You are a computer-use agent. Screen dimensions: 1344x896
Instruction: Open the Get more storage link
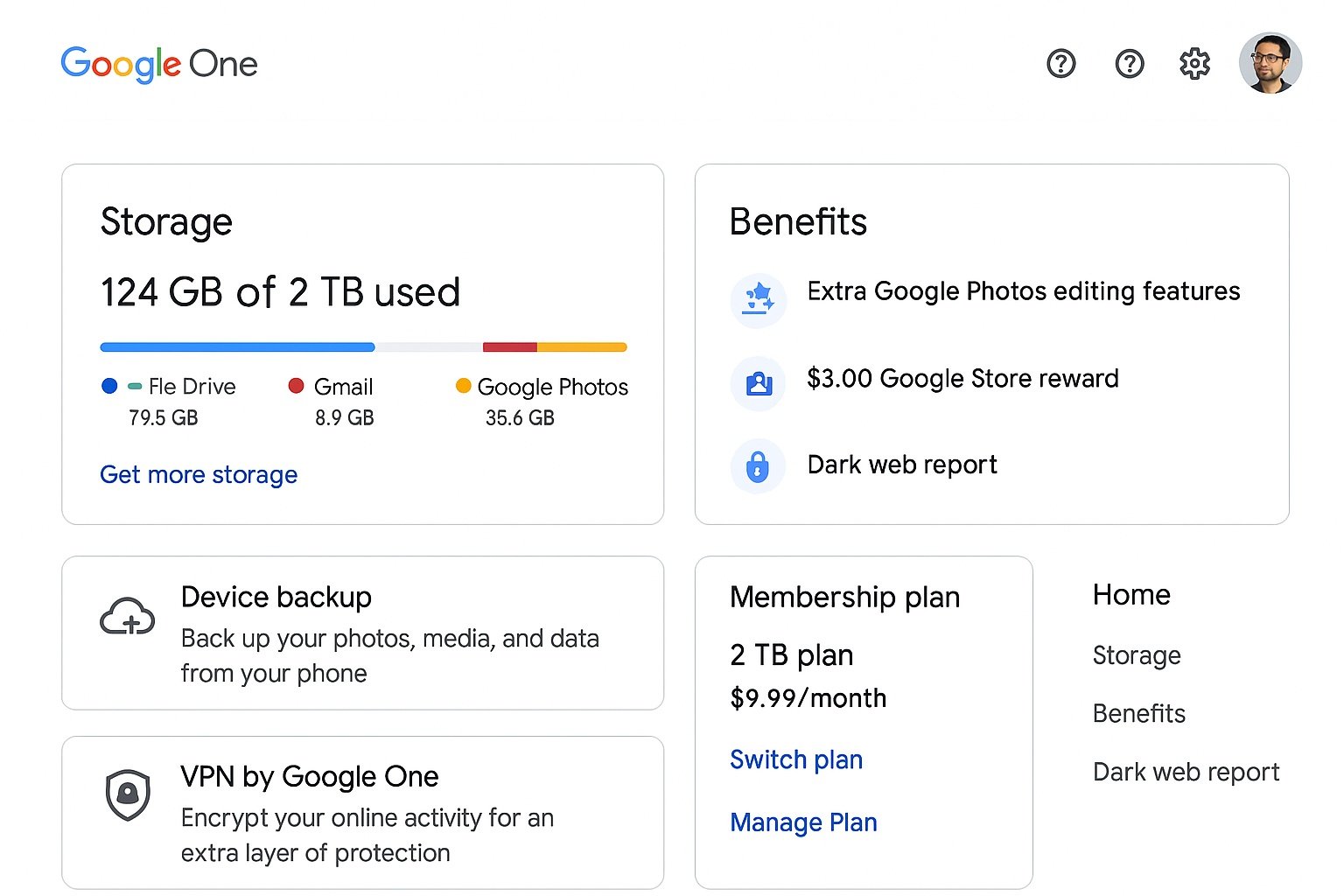pyautogui.click(x=199, y=475)
